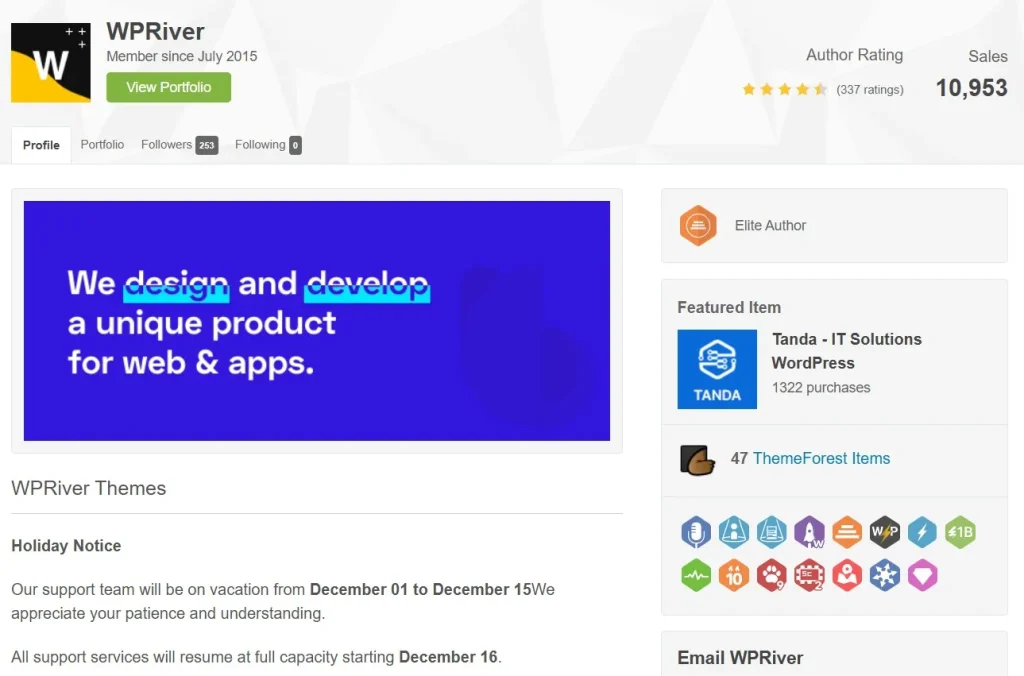Click the microphone hexagon badge
Viewport: 1024px width, 676px height.
click(x=696, y=532)
